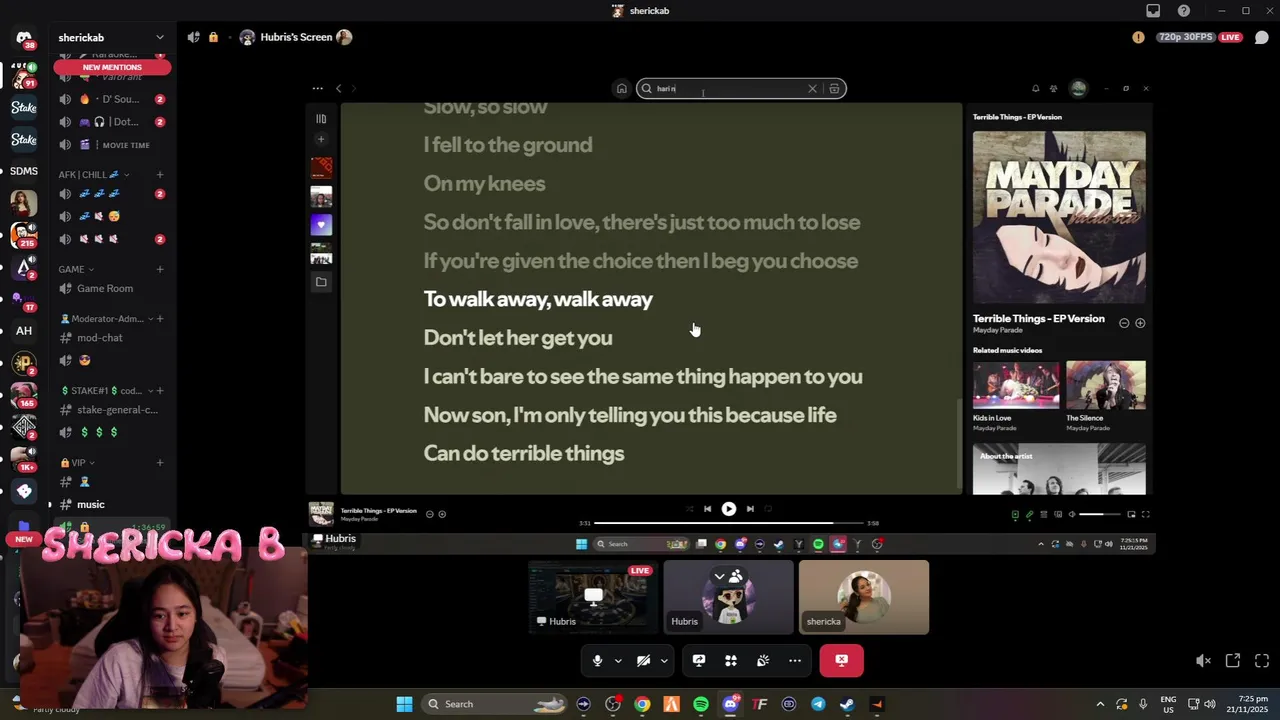This screenshot has width=1280, height=720.
Task: Open Spotify mini player
Action: pyautogui.click(x=1131, y=514)
